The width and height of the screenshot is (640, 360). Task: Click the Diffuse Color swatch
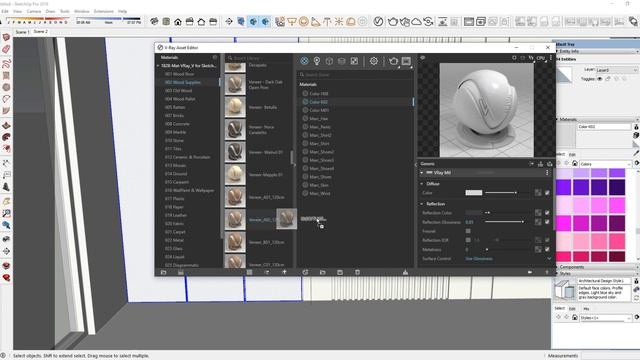[473, 193]
